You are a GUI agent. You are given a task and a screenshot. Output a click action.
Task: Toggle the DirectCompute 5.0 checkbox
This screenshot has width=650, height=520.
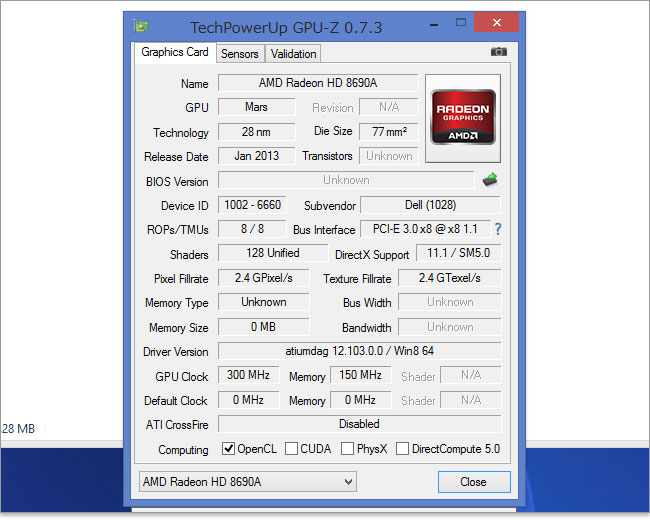tap(403, 449)
